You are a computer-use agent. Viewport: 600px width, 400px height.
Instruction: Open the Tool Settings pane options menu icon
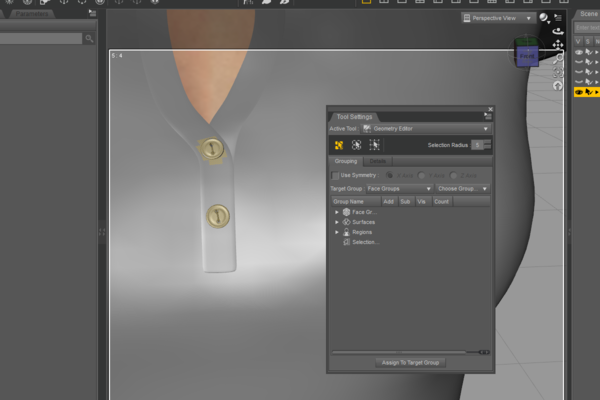click(488, 116)
